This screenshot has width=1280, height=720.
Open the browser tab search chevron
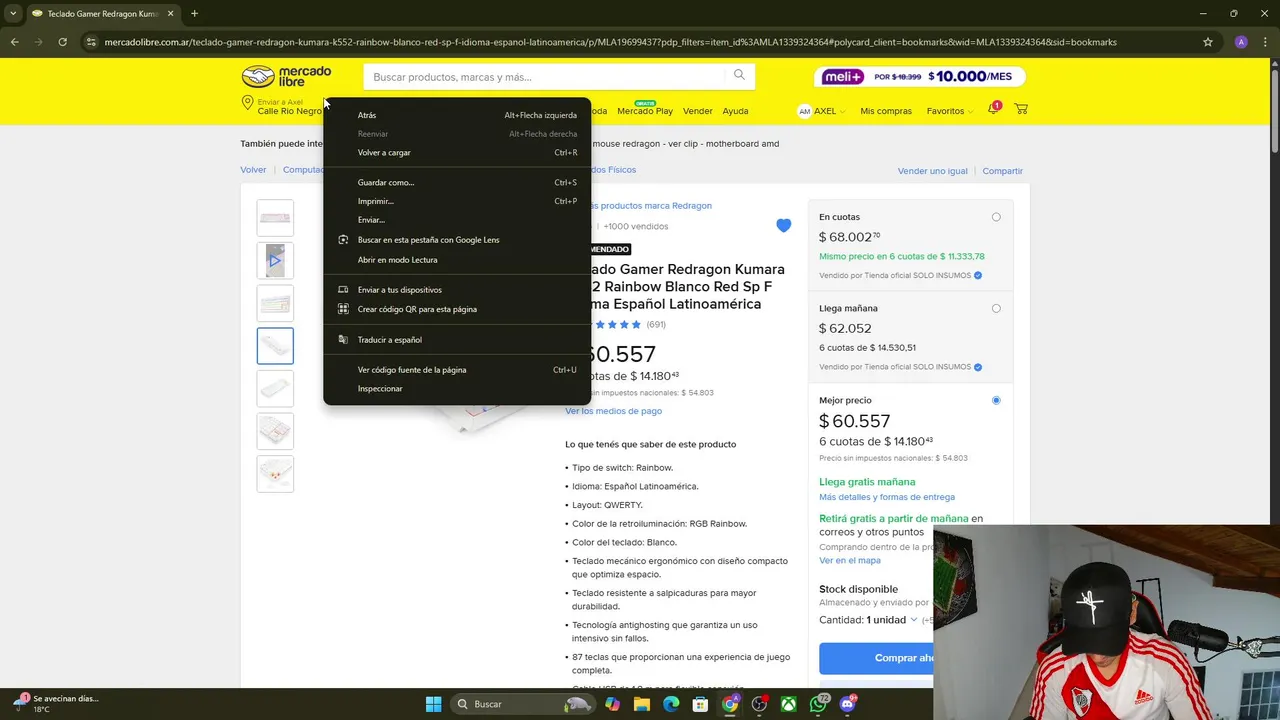click(x=13, y=14)
